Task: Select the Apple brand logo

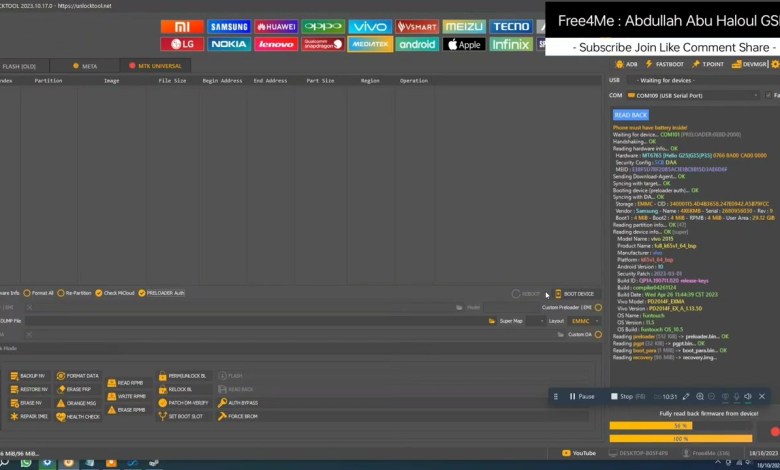Action: click(464, 44)
